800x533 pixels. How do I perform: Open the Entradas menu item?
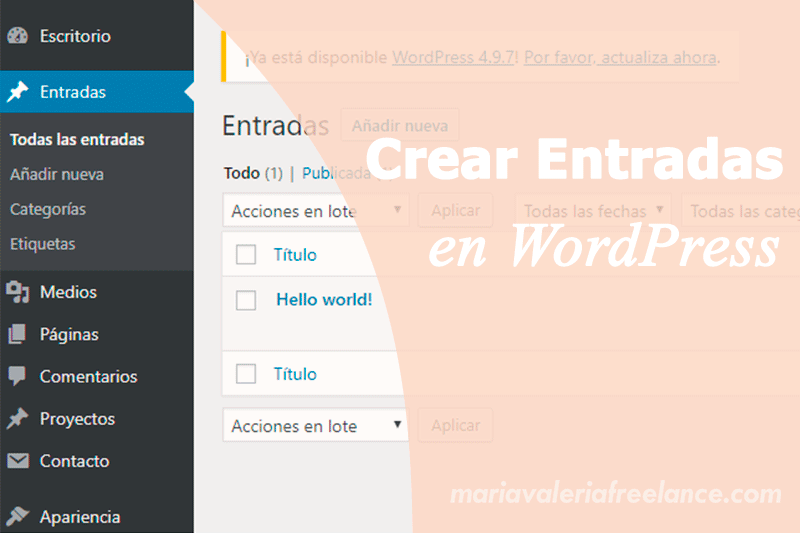97,92
